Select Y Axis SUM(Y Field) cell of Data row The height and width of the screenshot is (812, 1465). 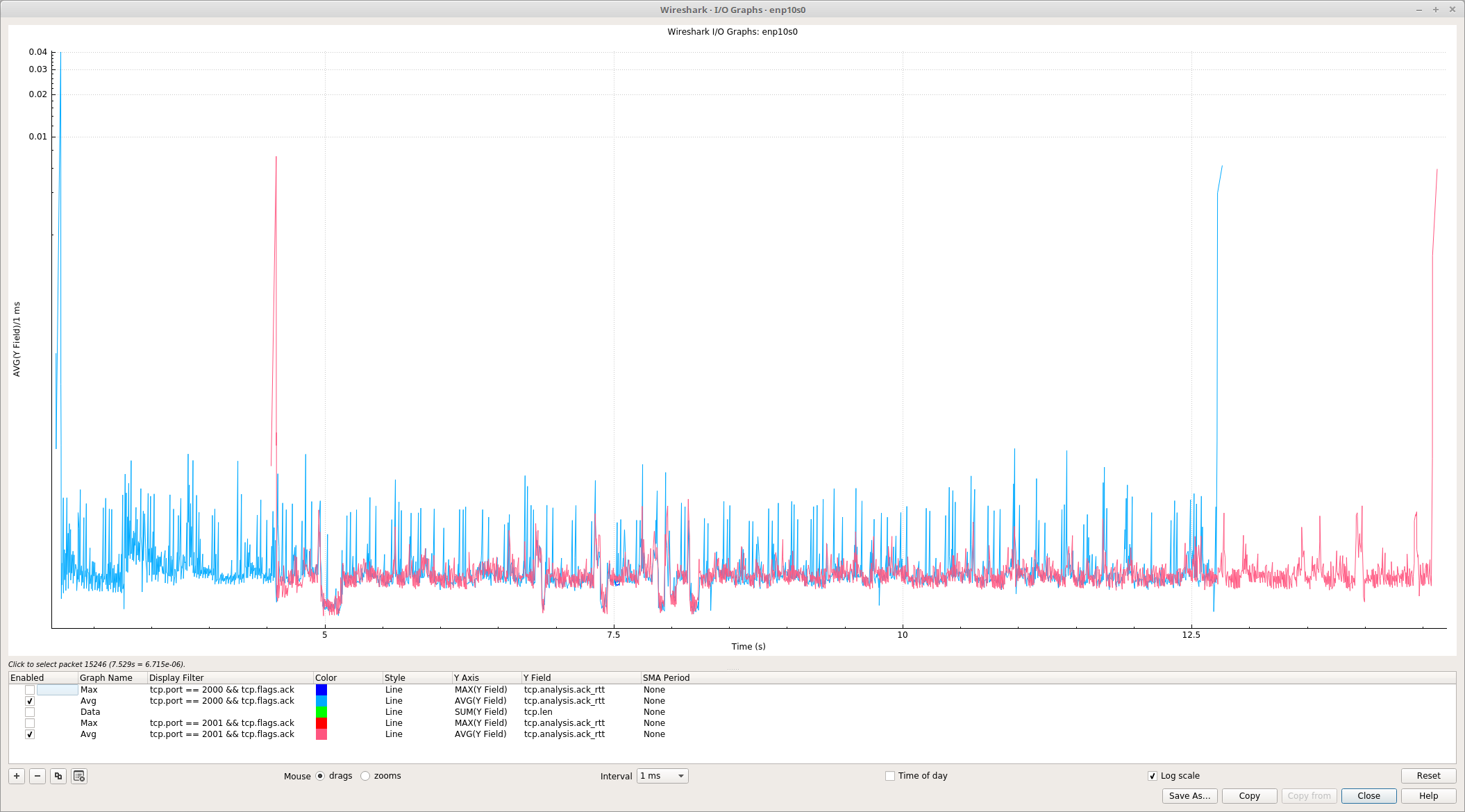tap(480, 712)
